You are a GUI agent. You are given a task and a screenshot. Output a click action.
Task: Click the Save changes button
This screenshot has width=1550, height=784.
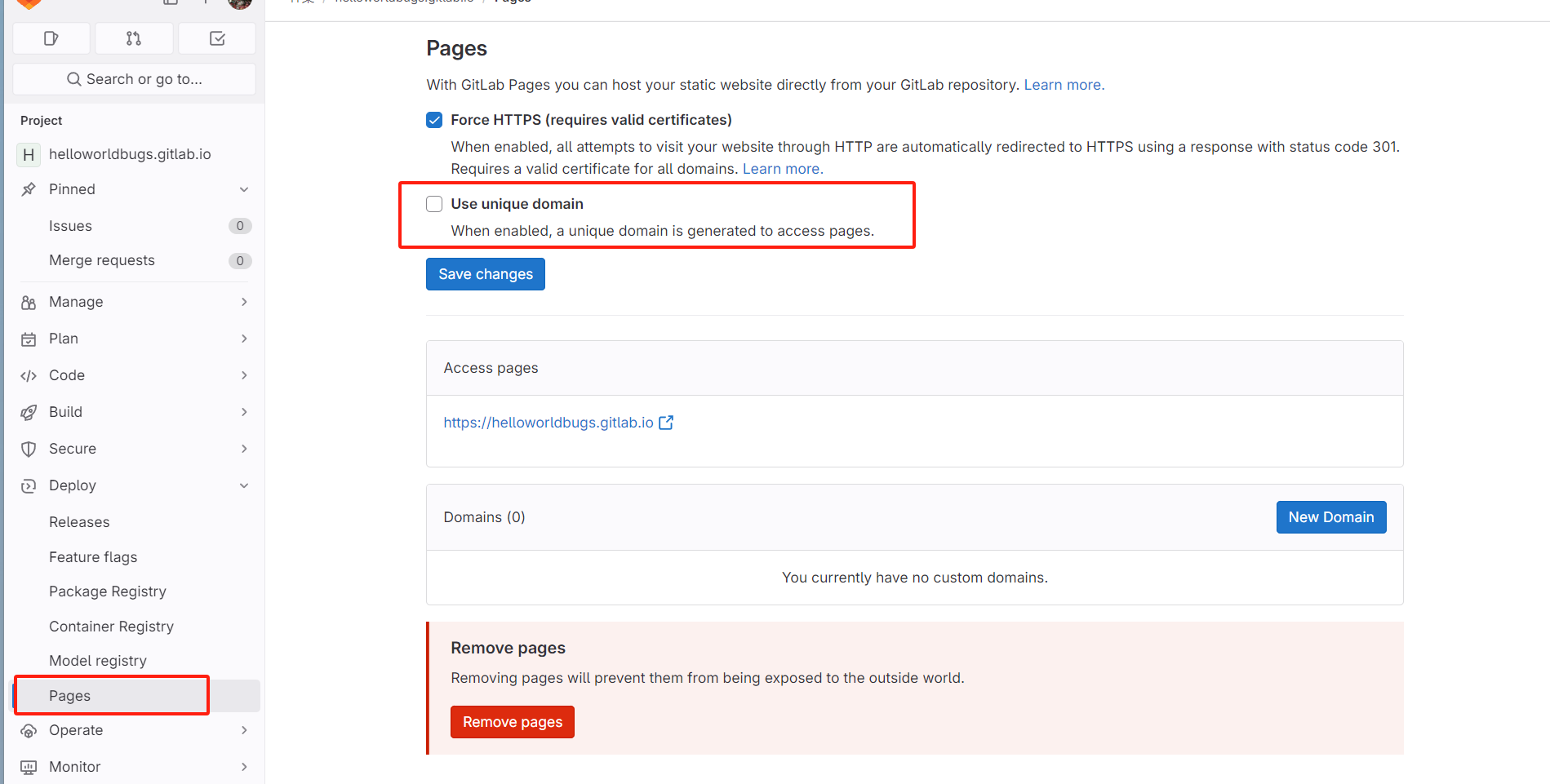click(x=486, y=274)
